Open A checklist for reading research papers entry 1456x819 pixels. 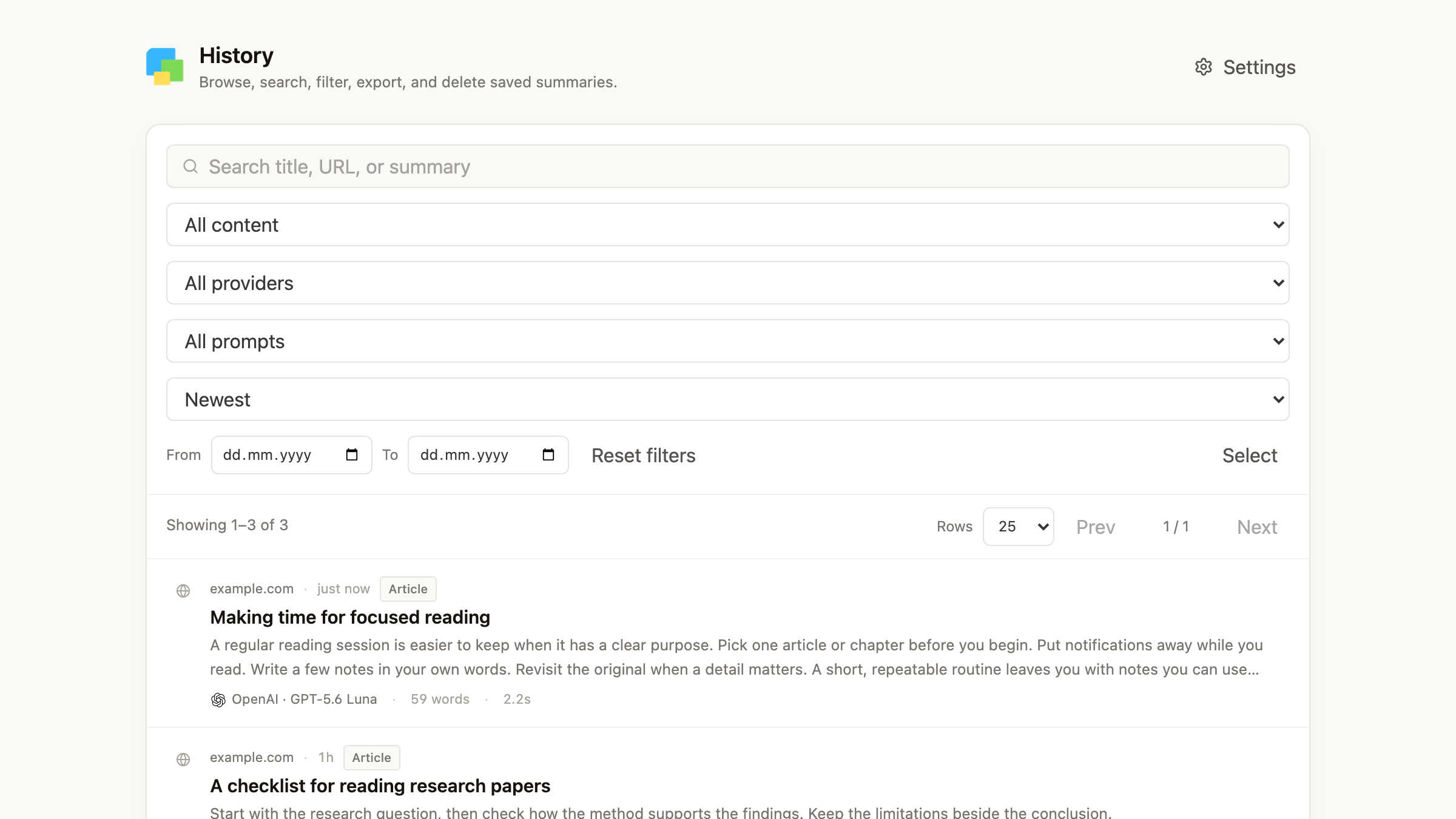(380, 786)
